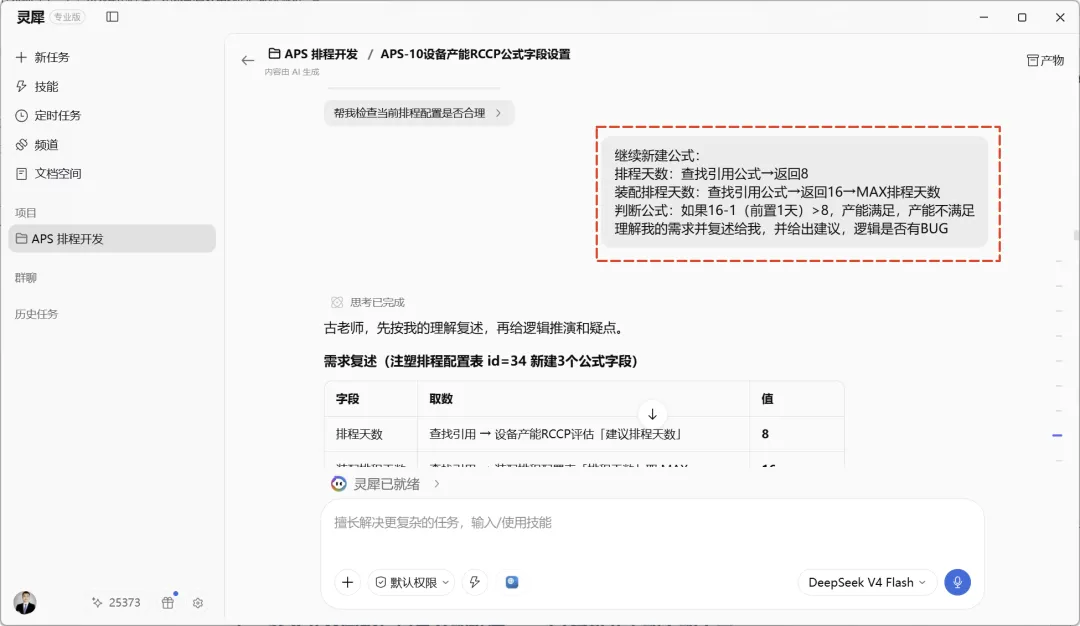Click the user message starting with 继续新建公式

(795, 192)
